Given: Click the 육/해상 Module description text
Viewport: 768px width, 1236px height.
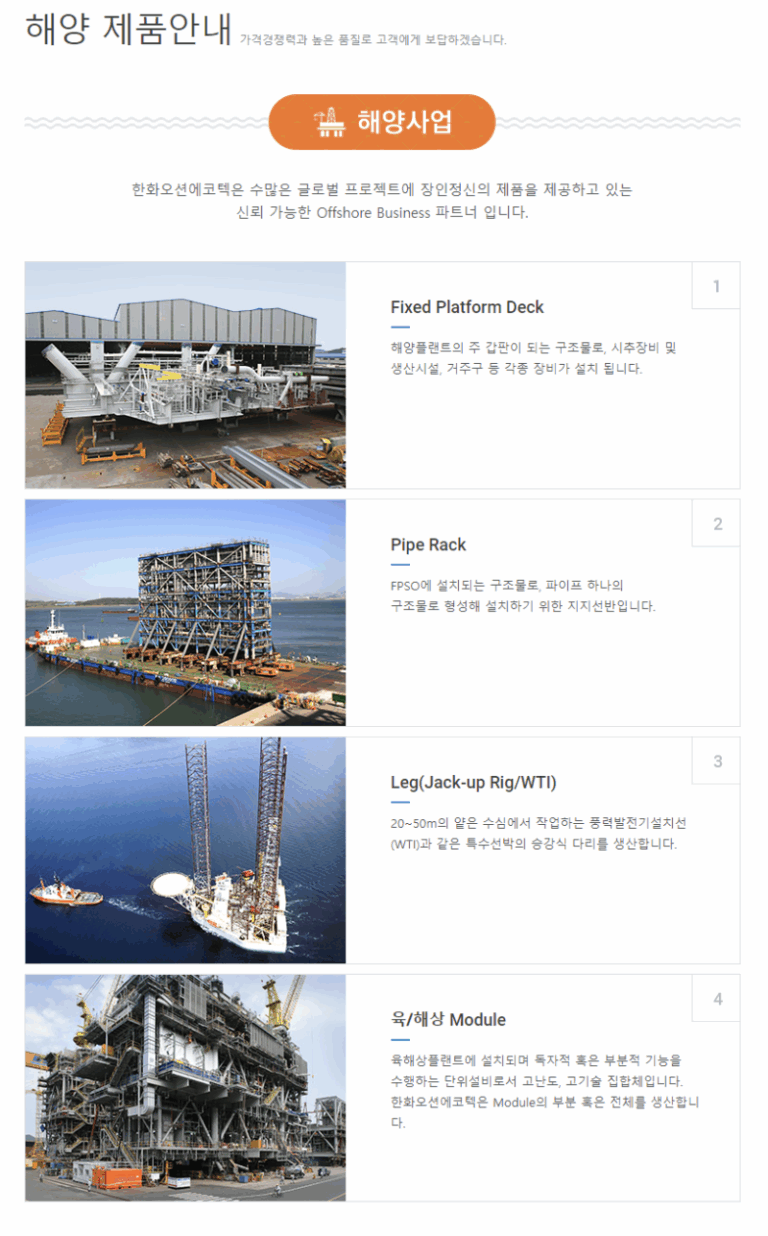Looking at the screenshot, I should coord(542,1090).
